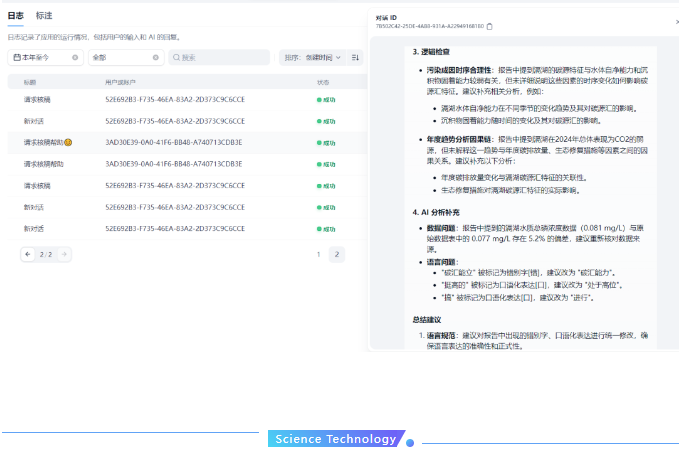The image size is (684, 450).
Task: Click the 状态 column header
Action: point(323,82)
